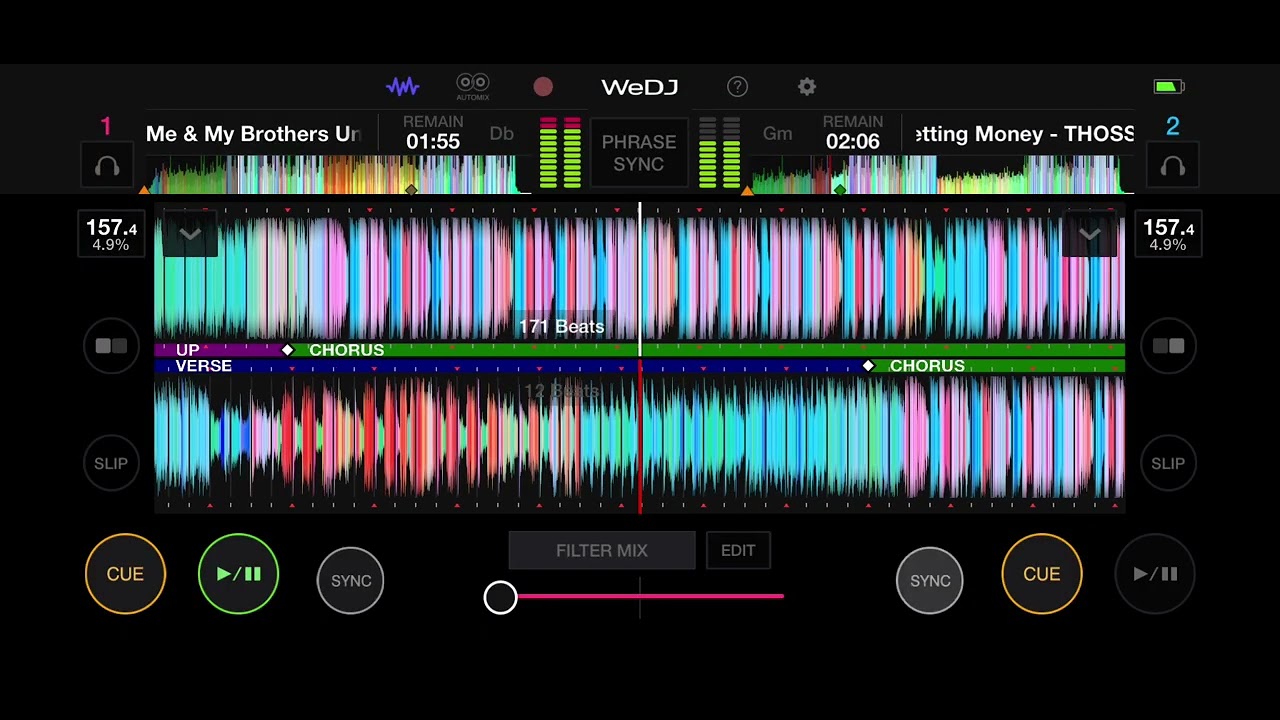Toggle Slip mode on deck 2
The height and width of the screenshot is (720, 1280).
click(1168, 464)
